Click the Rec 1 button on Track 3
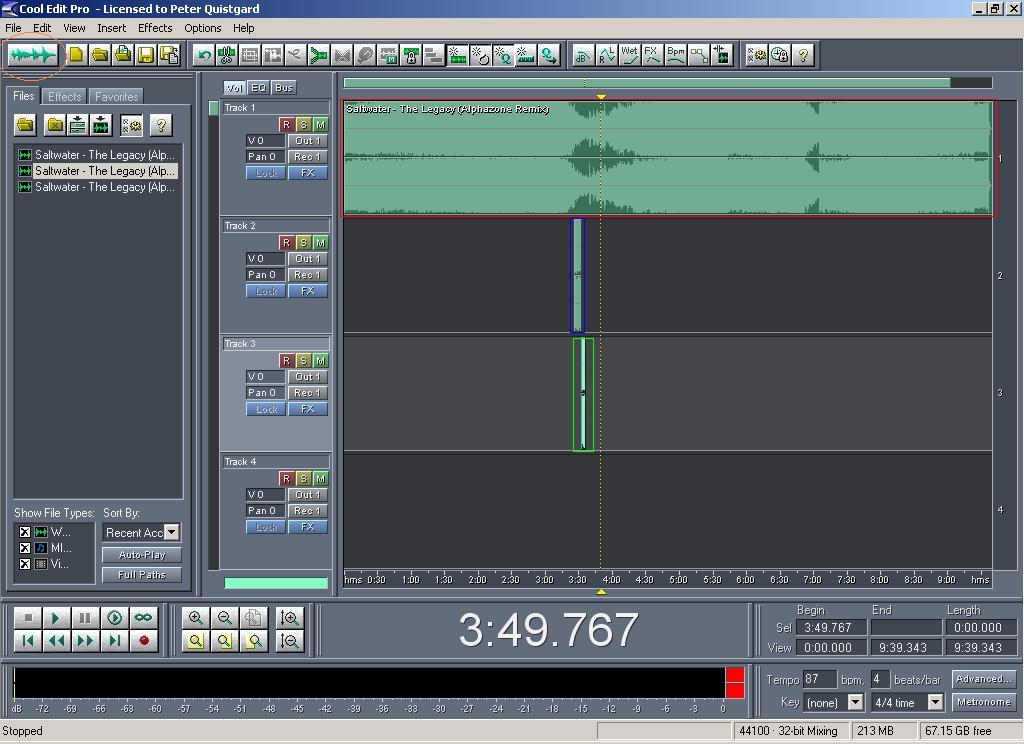 308,393
